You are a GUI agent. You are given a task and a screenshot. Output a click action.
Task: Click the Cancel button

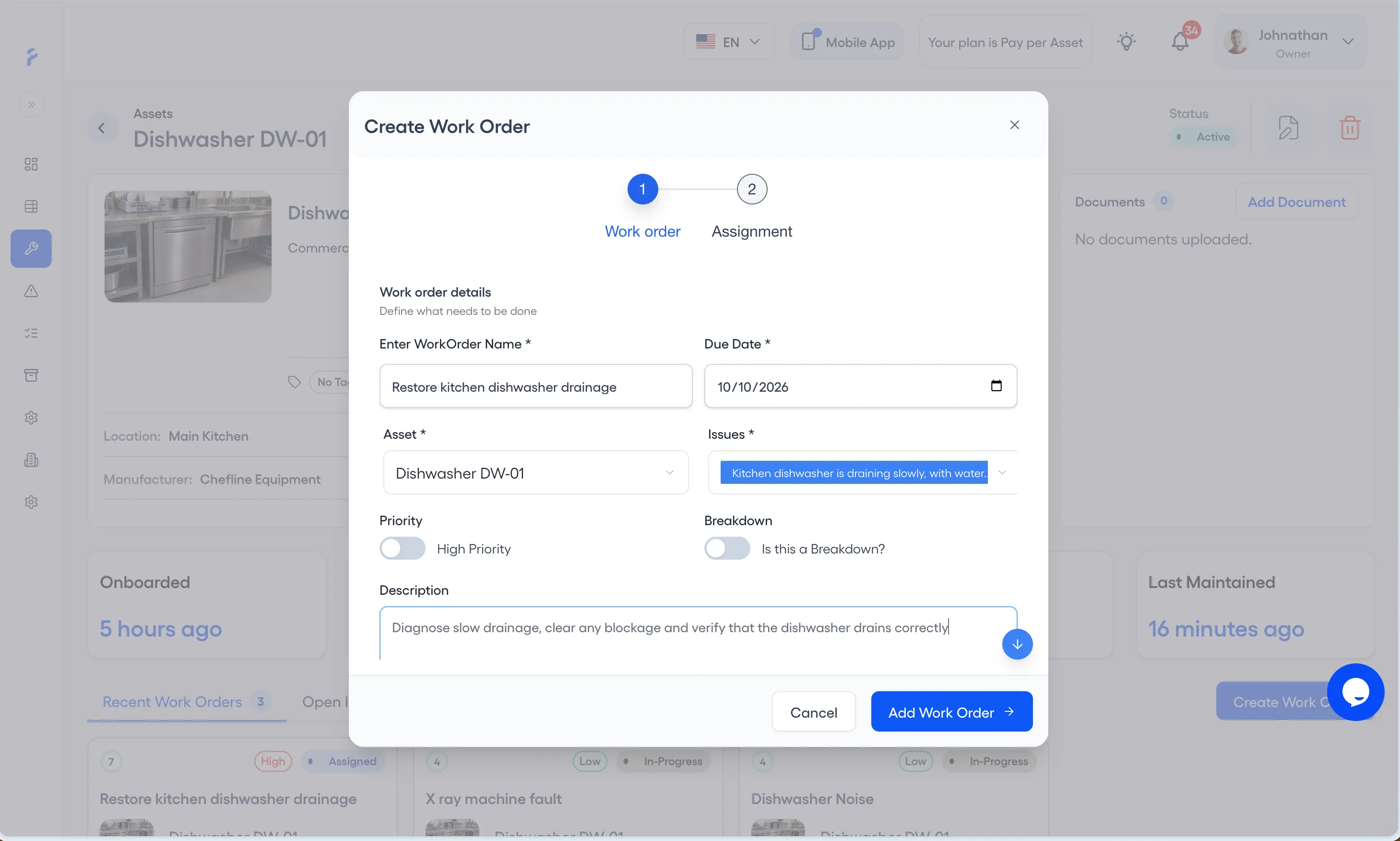(813, 712)
